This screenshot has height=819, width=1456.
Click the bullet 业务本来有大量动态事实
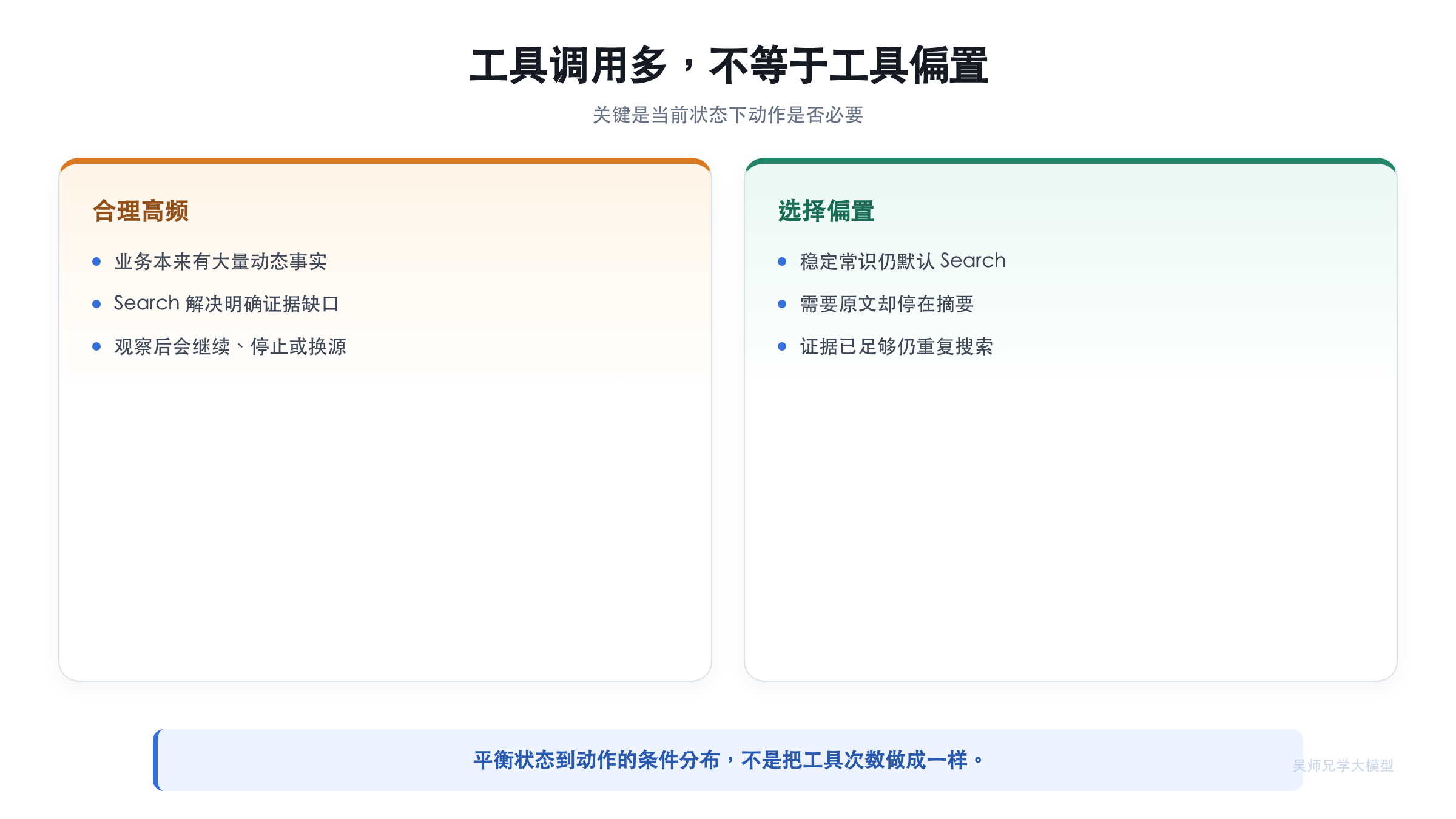point(221,261)
